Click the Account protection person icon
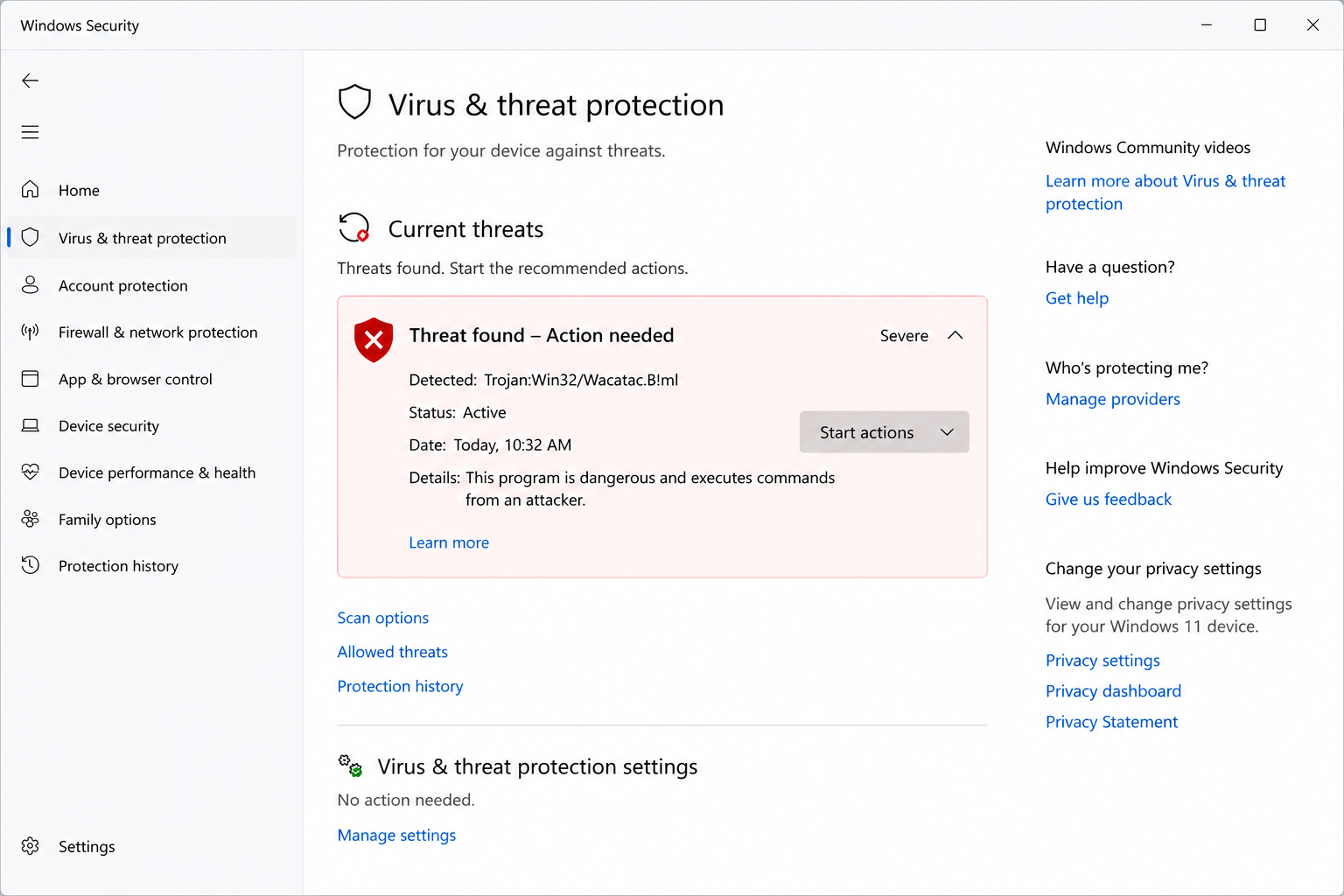The width and height of the screenshot is (1344, 896). (x=31, y=285)
